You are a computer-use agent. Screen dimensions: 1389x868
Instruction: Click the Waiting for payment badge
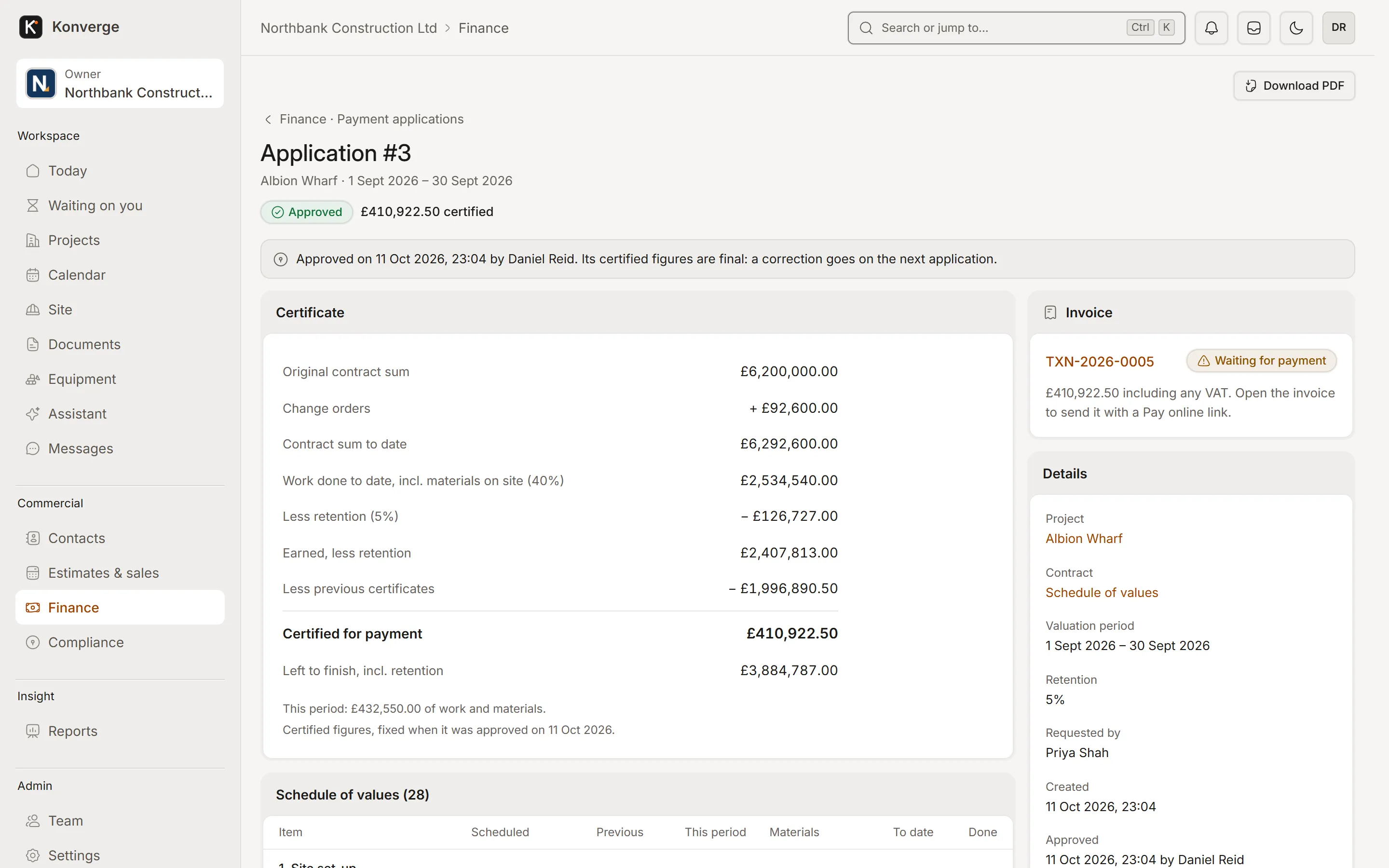[x=1261, y=361]
